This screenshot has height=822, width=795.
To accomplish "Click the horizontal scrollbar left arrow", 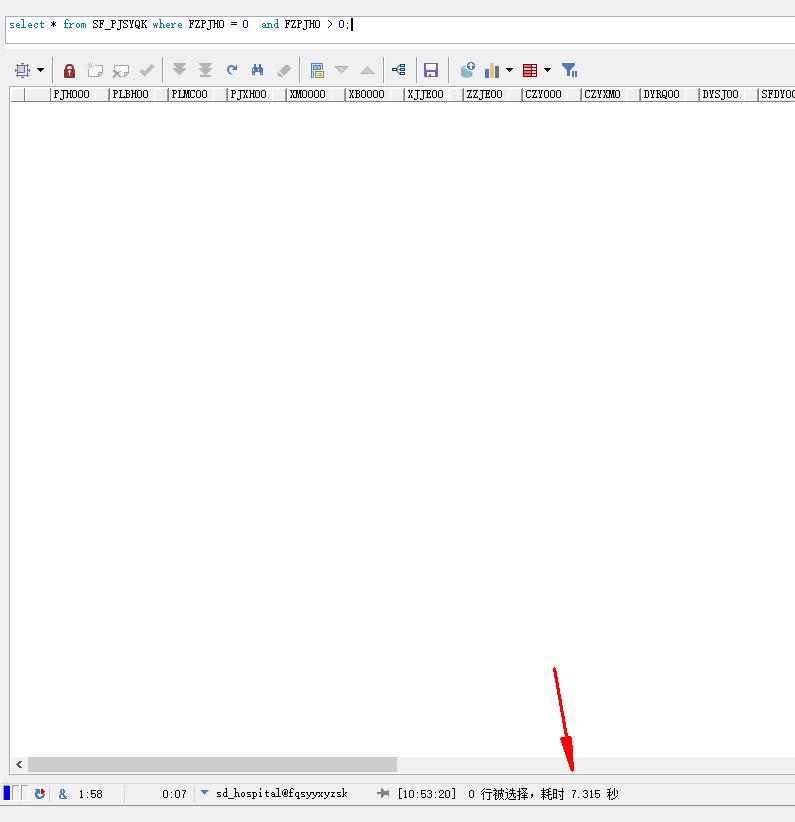I will [19, 764].
